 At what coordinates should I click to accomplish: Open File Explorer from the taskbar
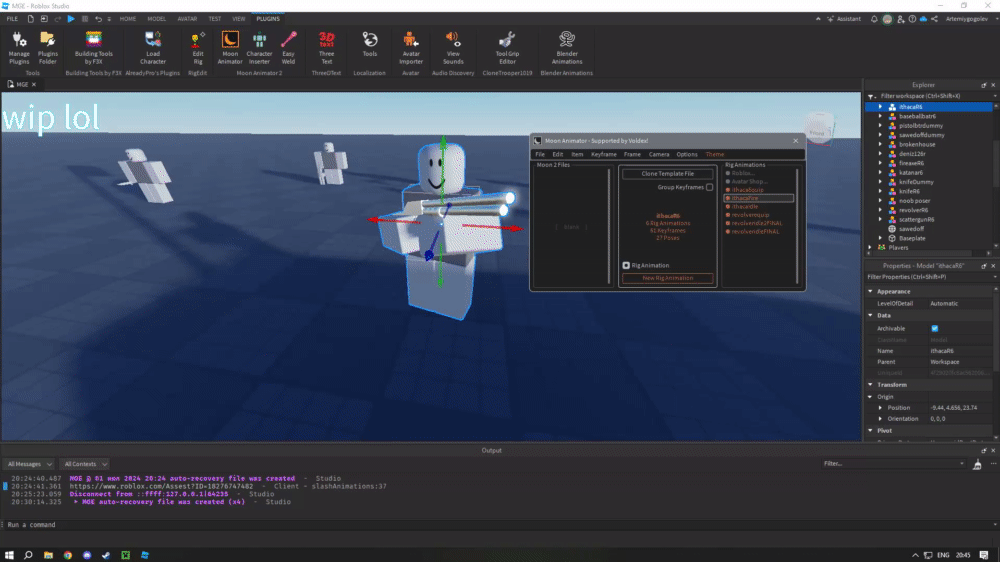click(x=48, y=555)
